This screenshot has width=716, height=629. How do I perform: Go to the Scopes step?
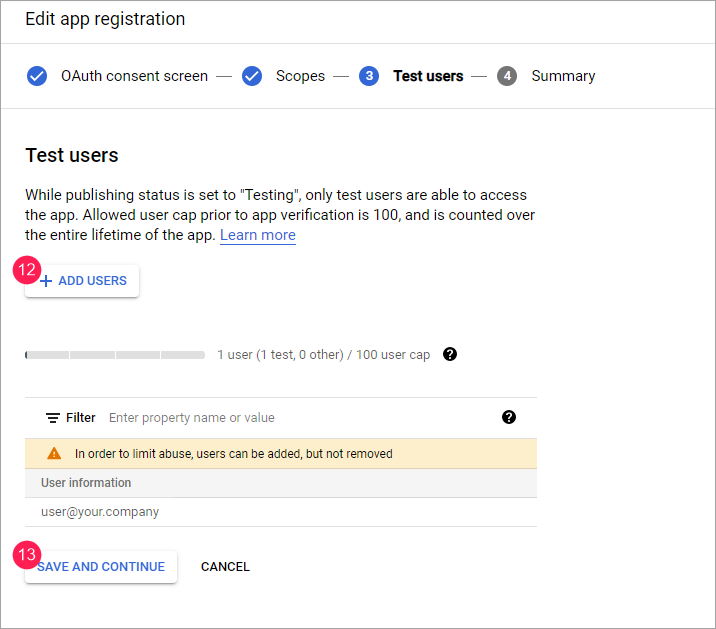point(300,76)
